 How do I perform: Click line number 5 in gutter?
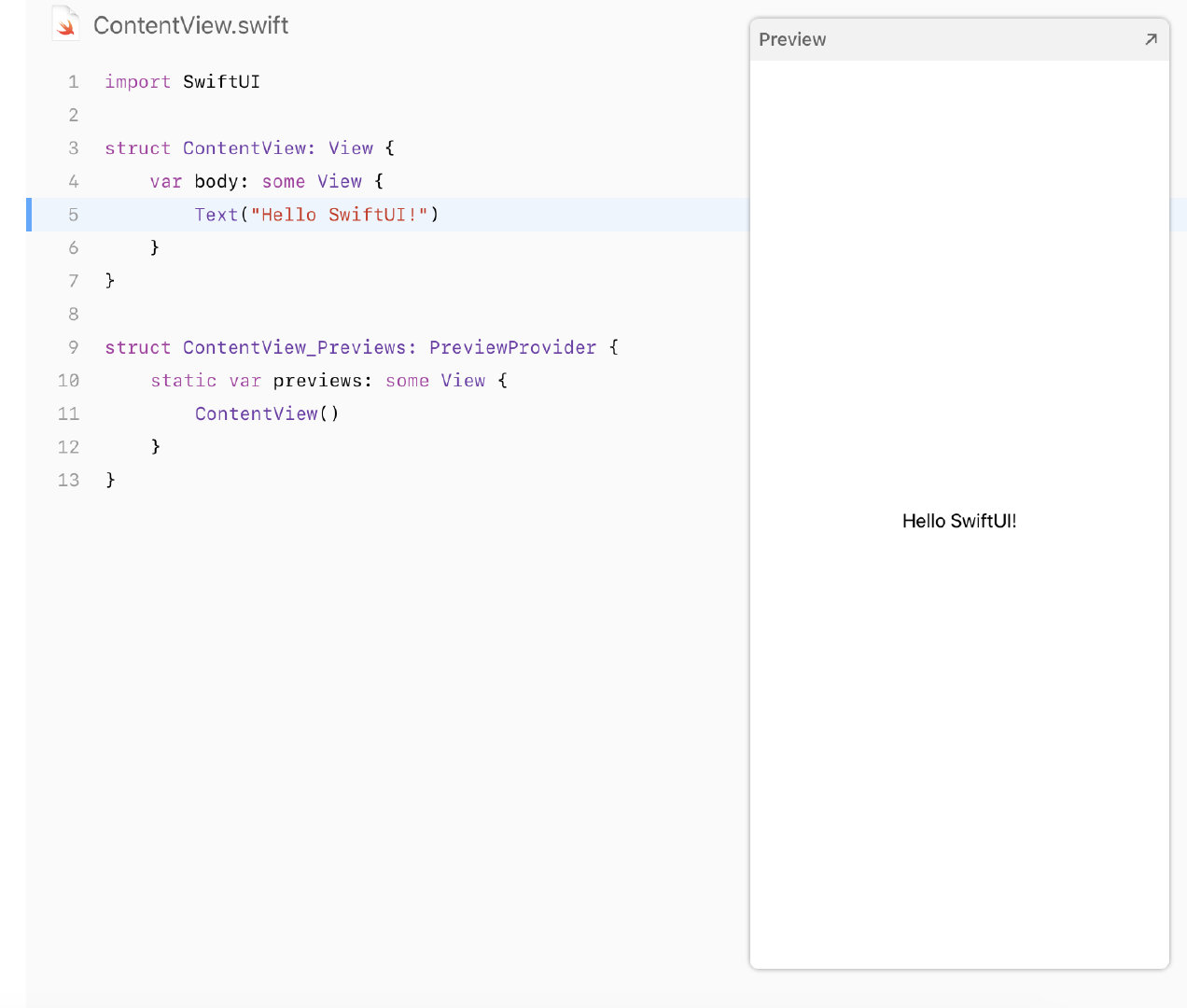[74, 215]
